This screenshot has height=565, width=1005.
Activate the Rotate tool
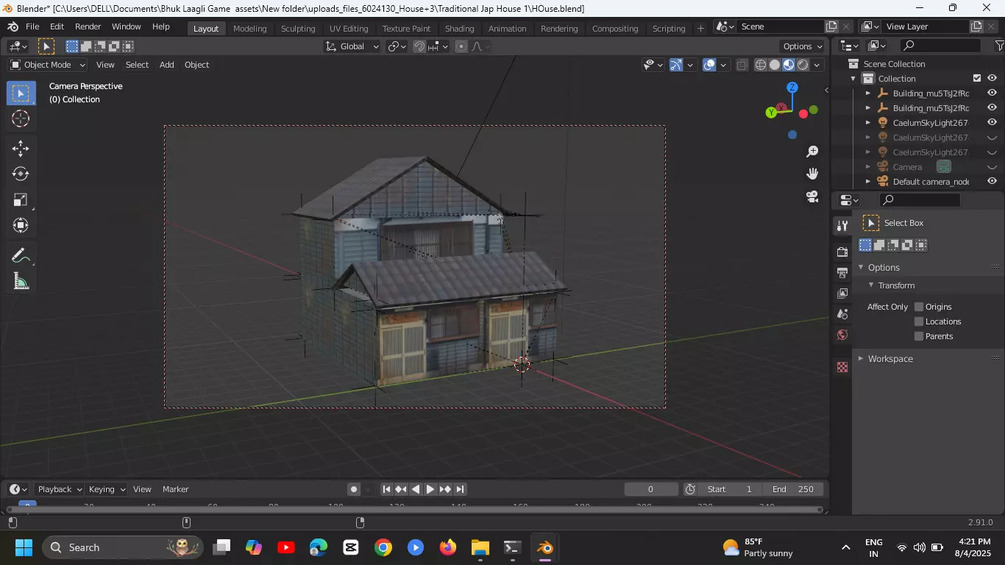20,174
